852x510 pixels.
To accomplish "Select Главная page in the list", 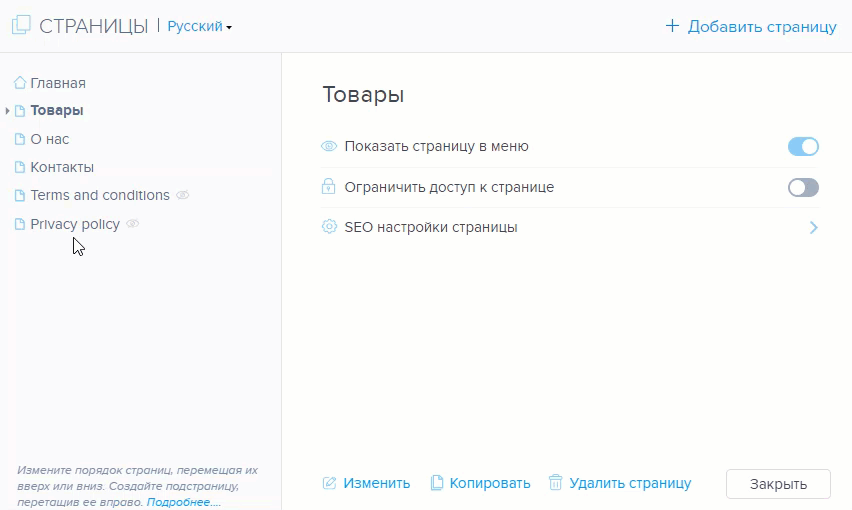I will point(58,83).
